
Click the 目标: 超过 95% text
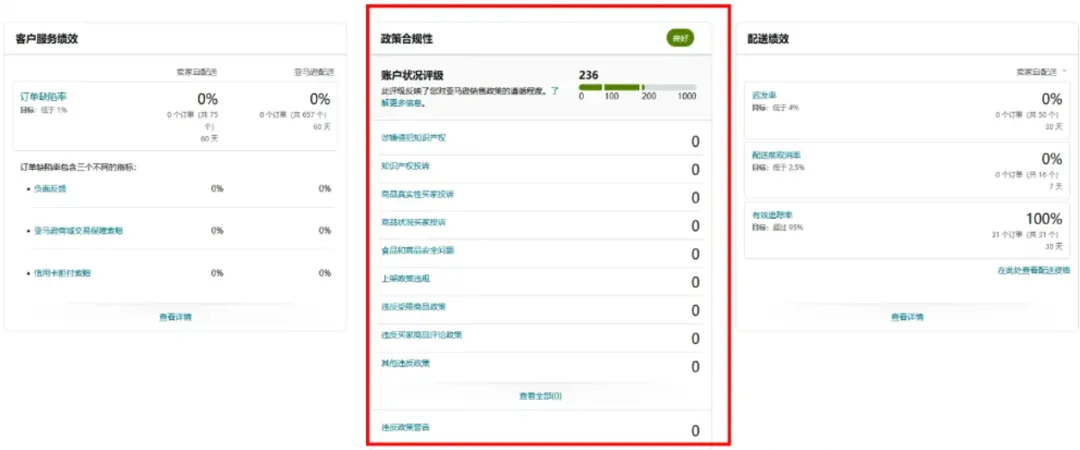point(778,227)
